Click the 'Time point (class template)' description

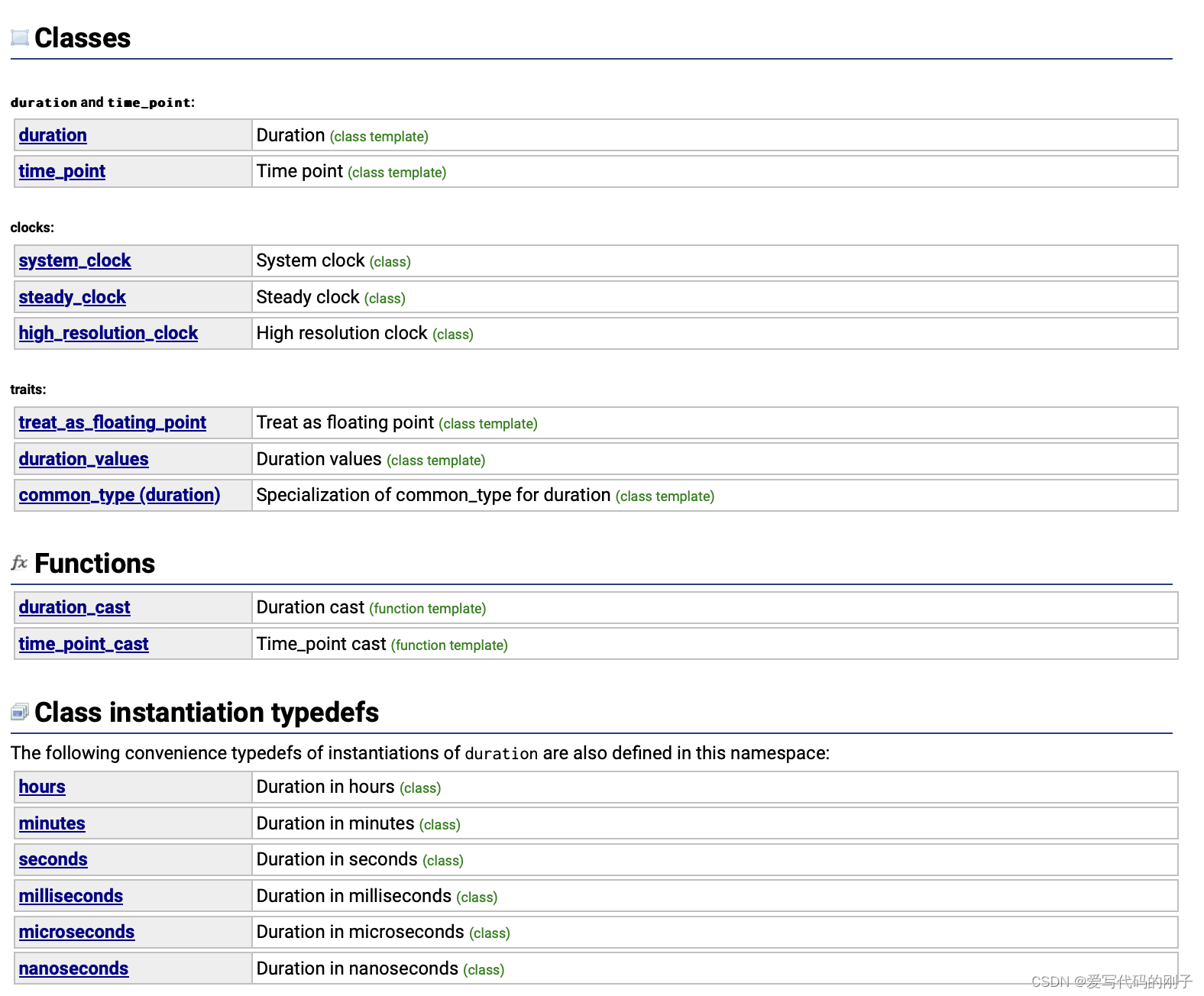(x=351, y=172)
